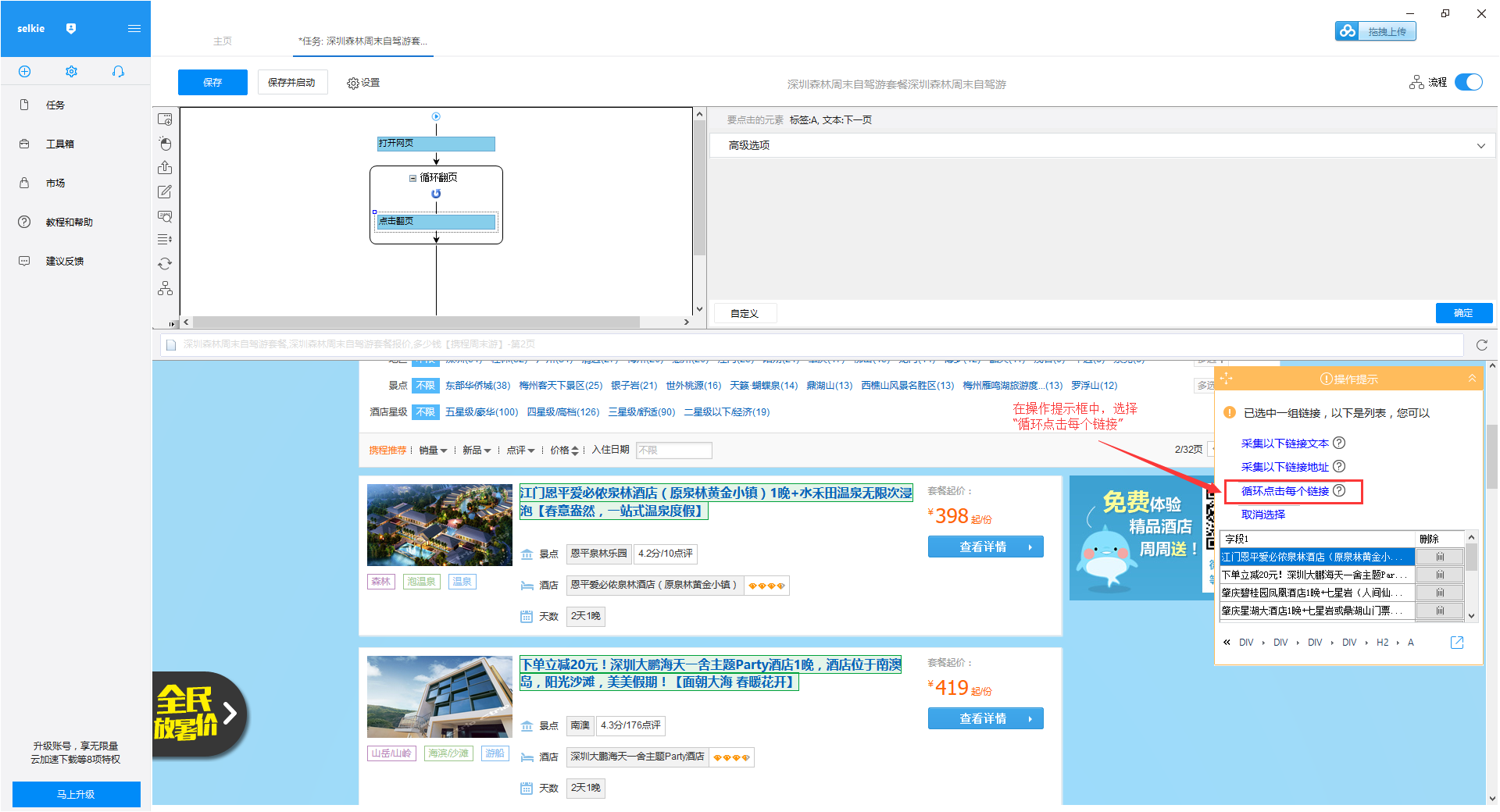This screenshot has width=1500, height=812.
Task: Click the 入住日期 date input field
Action: [673, 450]
